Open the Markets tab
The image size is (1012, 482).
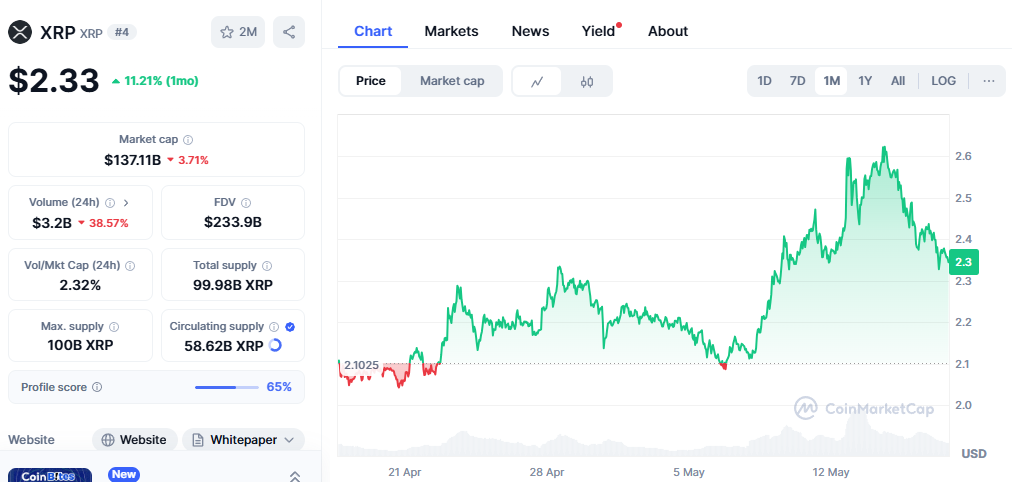pyautogui.click(x=451, y=31)
